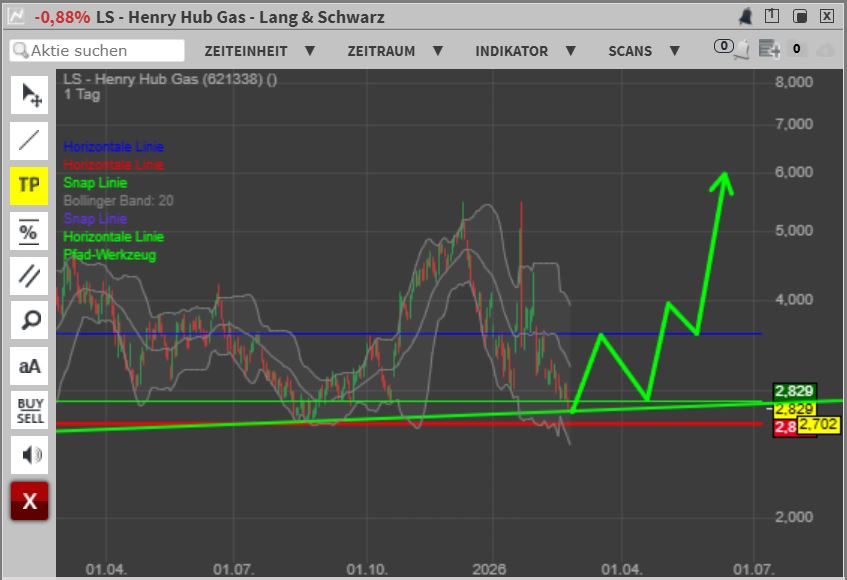The height and width of the screenshot is (580, 847).
Task: Click the greyed cloud icon
Action: (x=825, y=51)
